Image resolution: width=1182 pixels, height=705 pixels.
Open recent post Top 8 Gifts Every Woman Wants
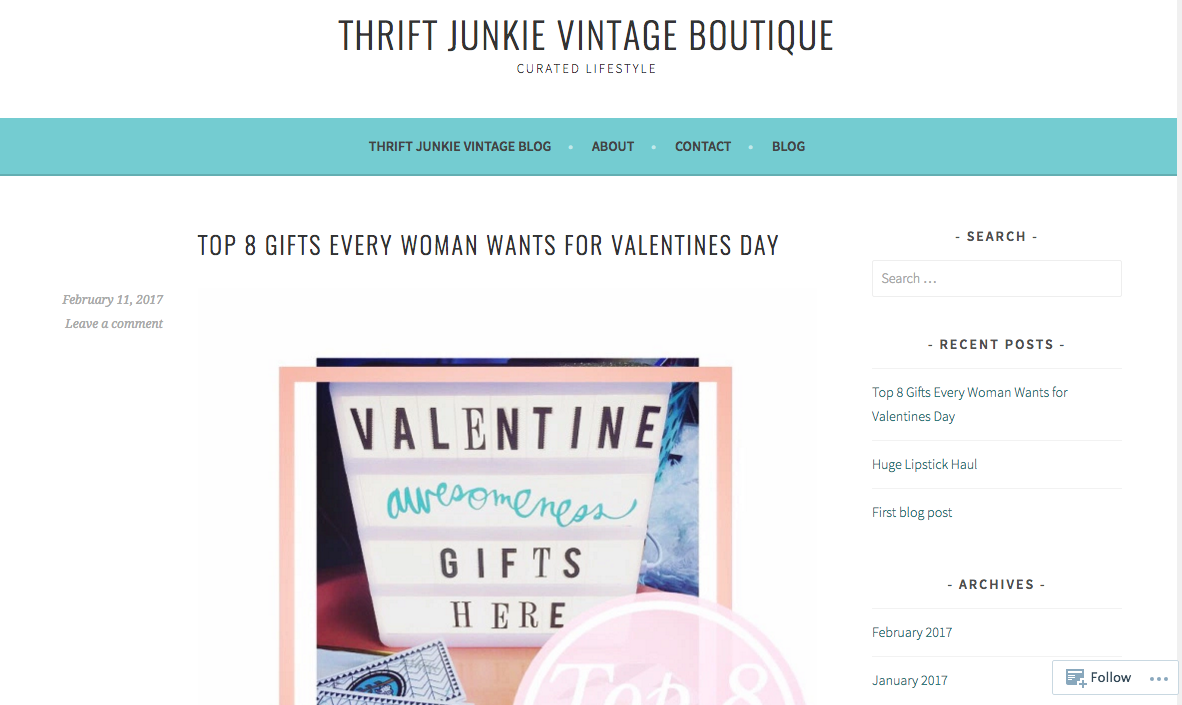pyautogui.click(x=969, y=404)
